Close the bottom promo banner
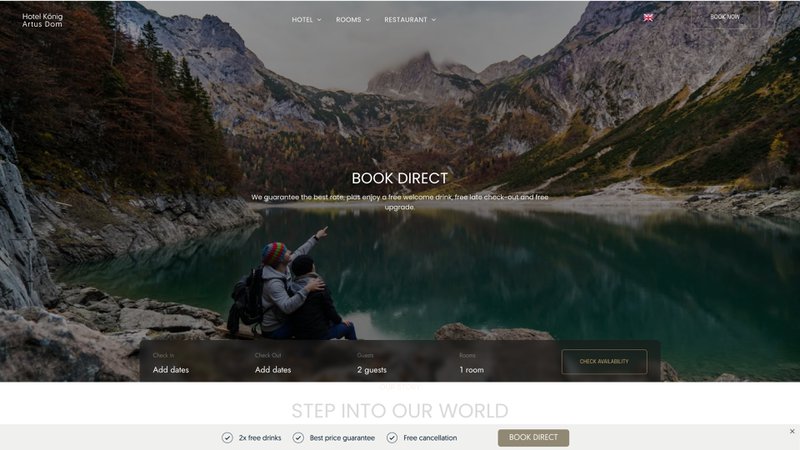Viewport: 800px width, 450px height. click(792, 431)
